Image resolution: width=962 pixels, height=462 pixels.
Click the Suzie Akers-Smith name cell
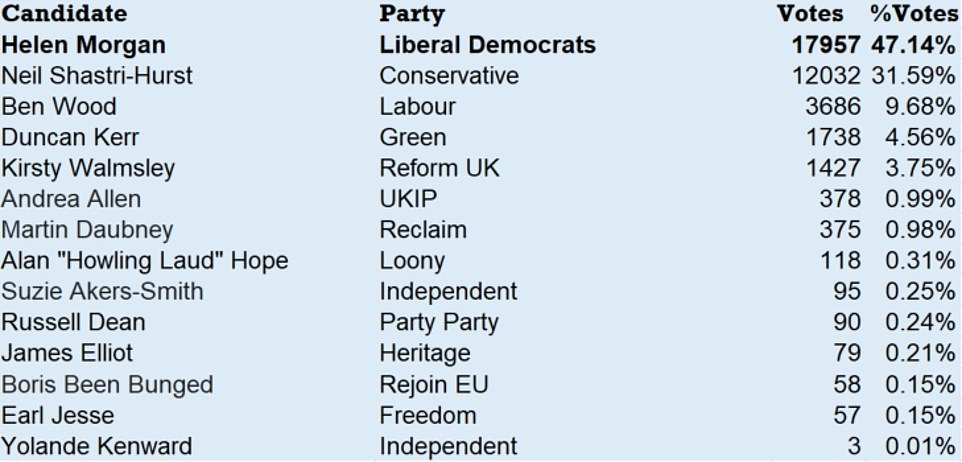pos(102,292)
